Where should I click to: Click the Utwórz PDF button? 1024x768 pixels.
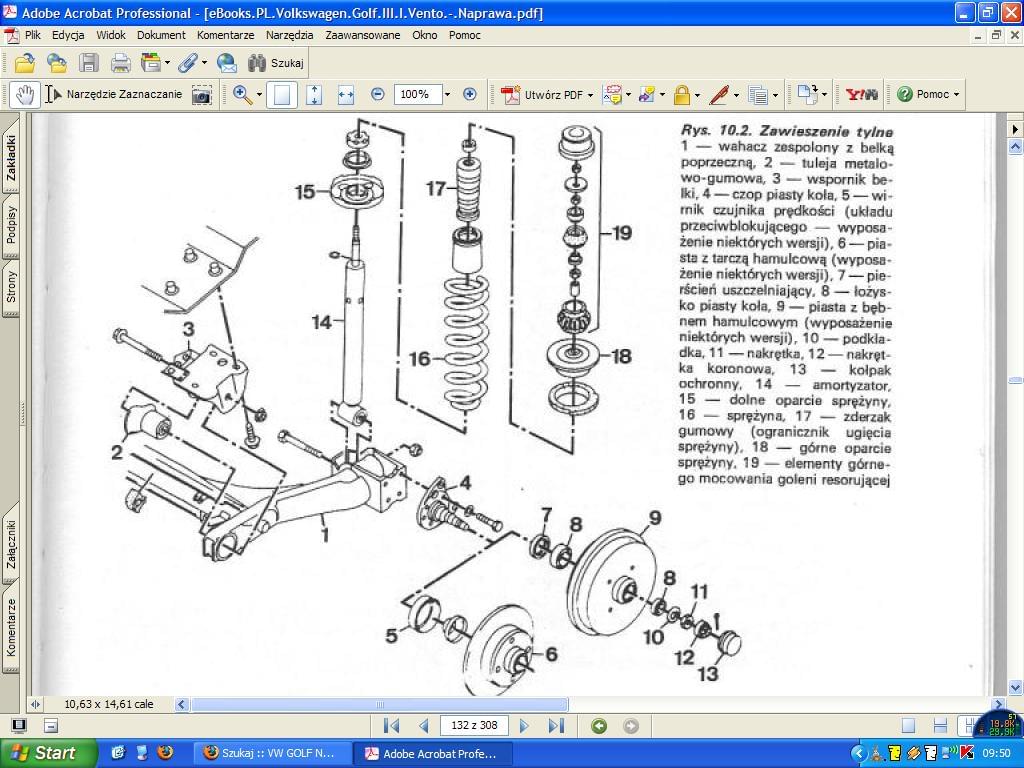[x=543, y=95]
